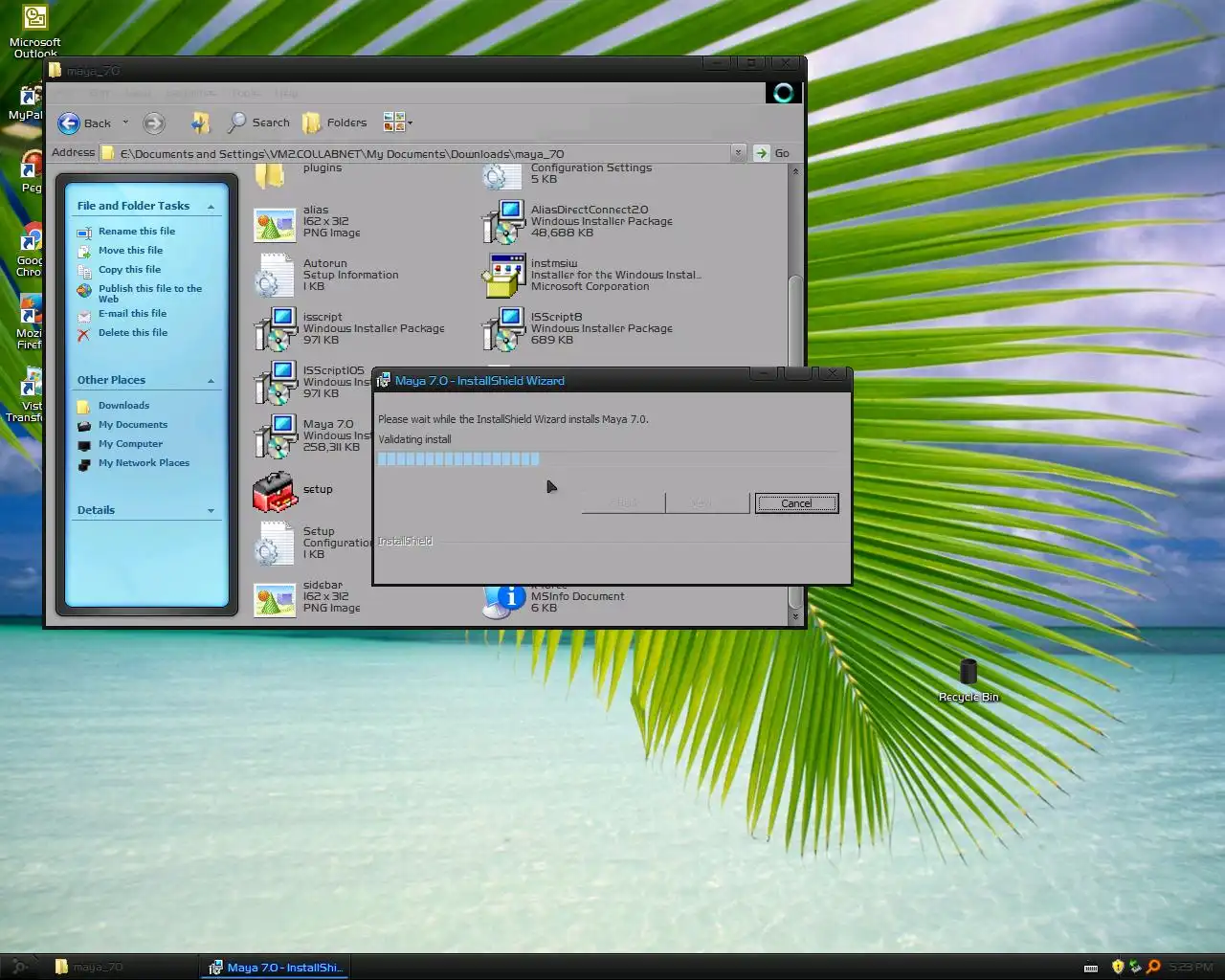1225x980 pixels.
Task: Select the MSInfo Document icon
Action: point(502,600)
